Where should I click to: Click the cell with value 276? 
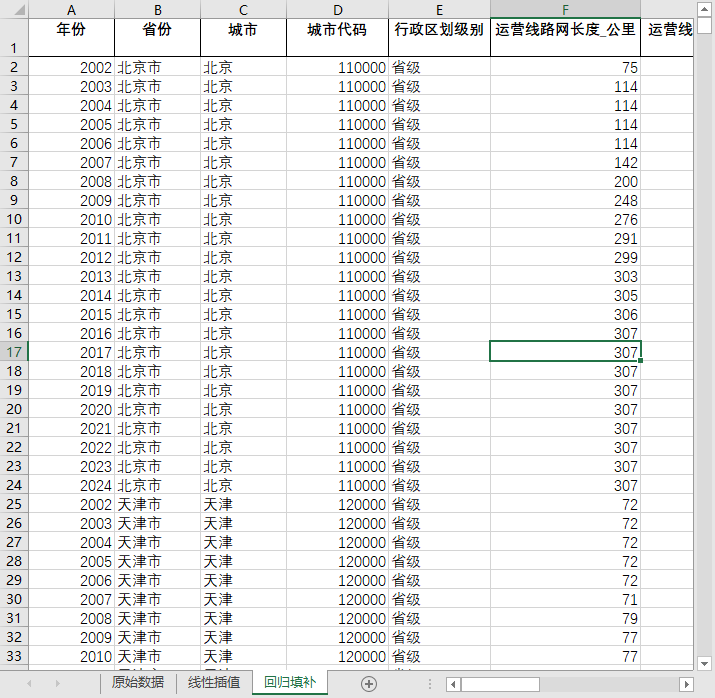(x=565, y=219)
